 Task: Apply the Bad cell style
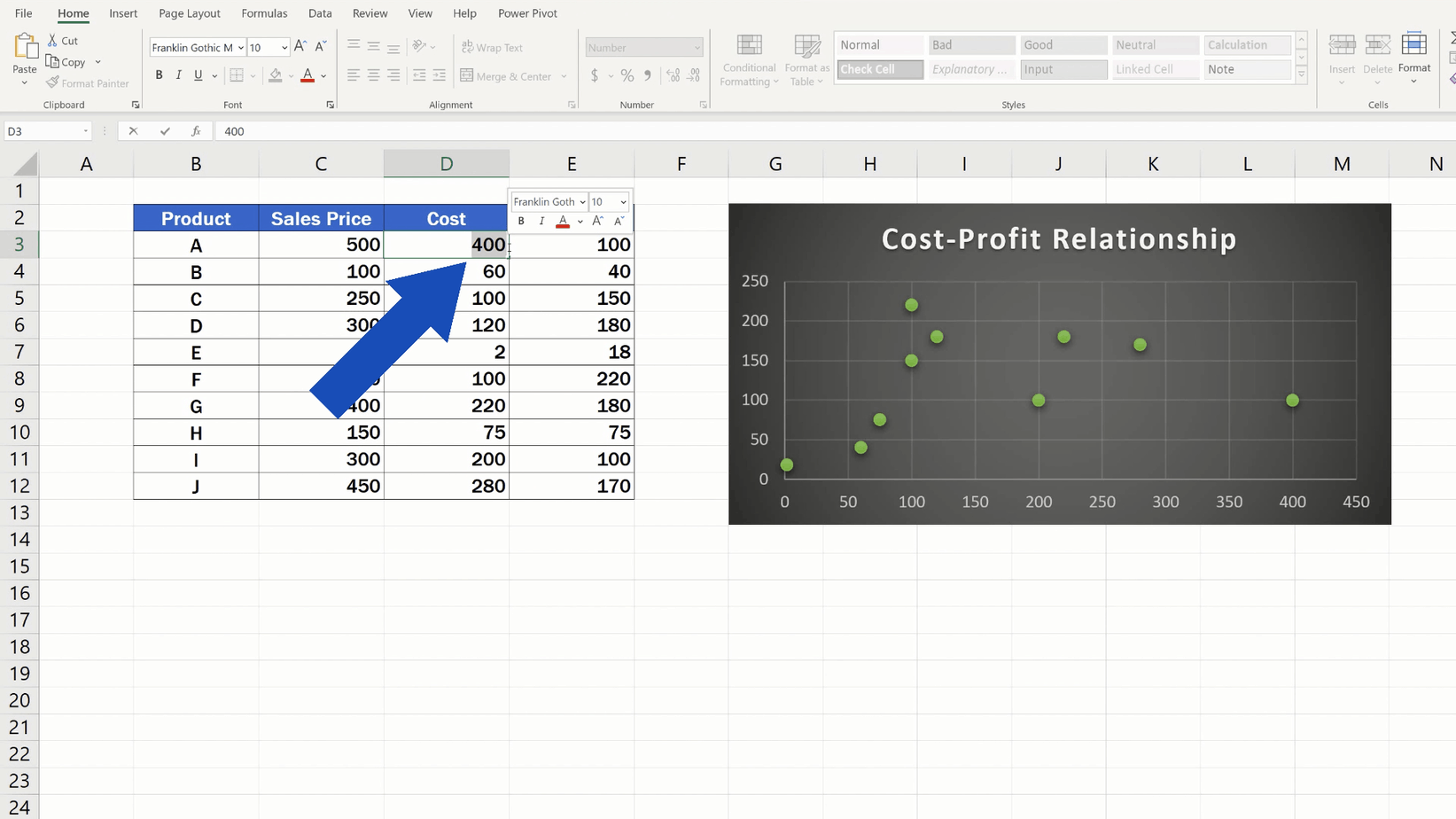971,45
